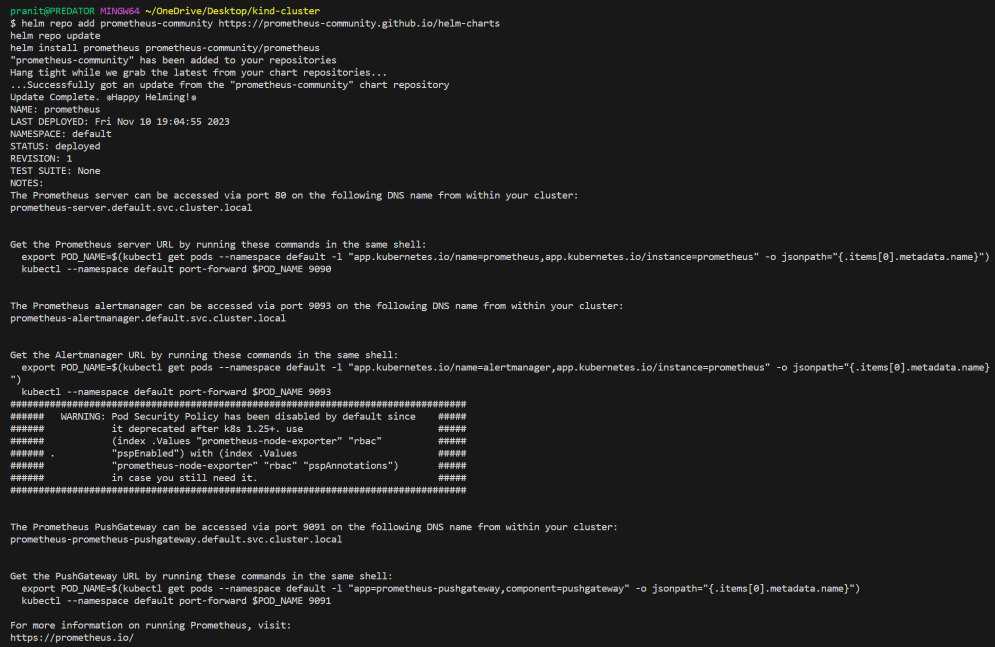995x647 pixels.
Task: Click the 'helm repo update' command line
Action: [x=55, y=35]
